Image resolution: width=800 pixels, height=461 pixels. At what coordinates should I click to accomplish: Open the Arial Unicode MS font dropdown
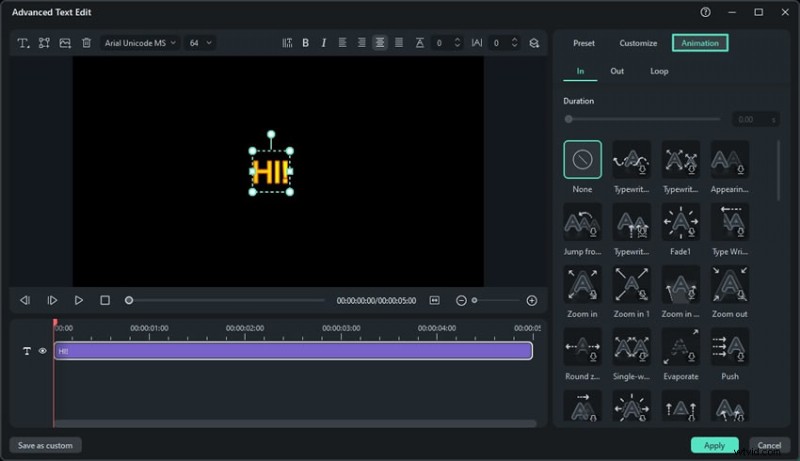pos(140,43)
